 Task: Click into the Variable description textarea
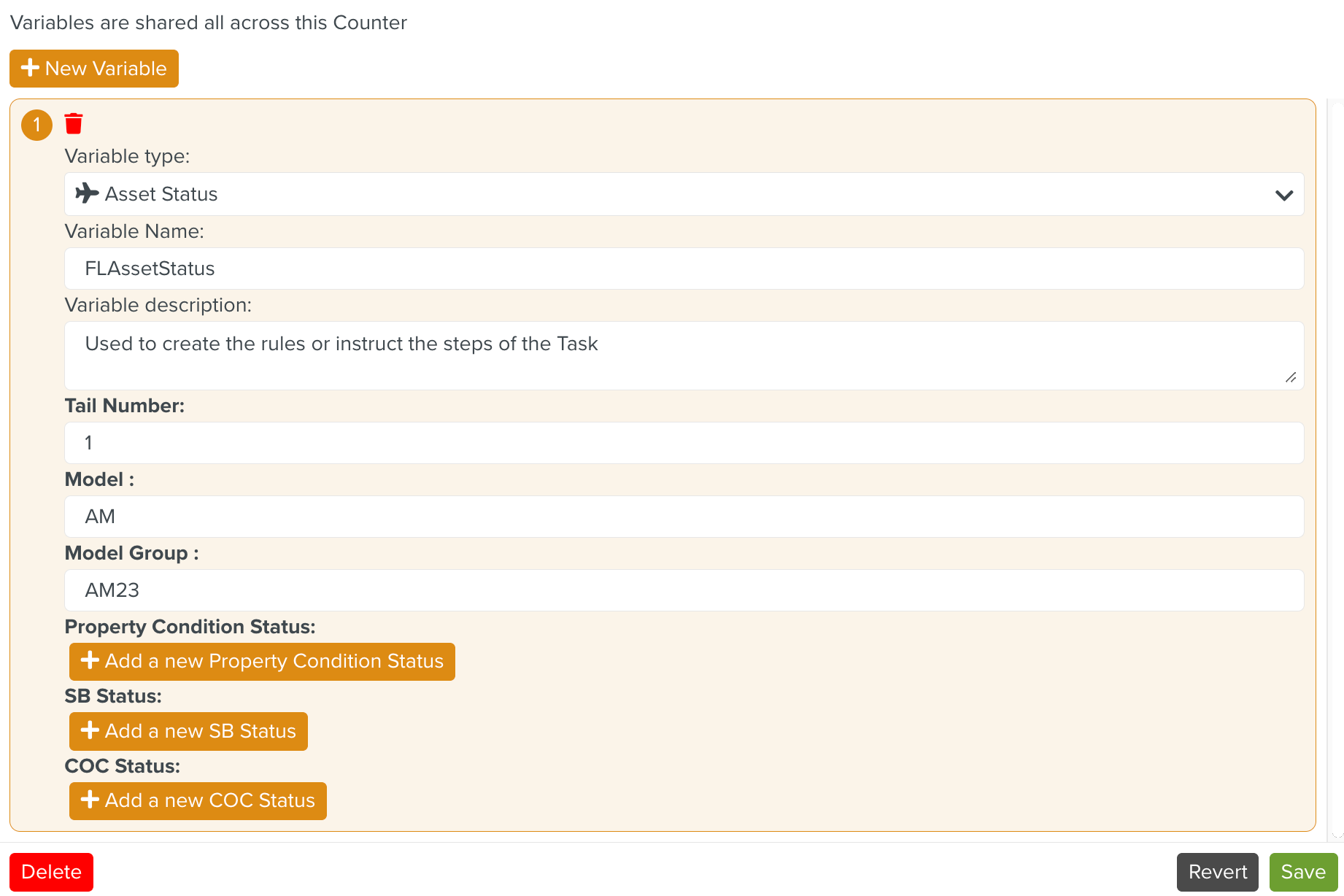[683, 355]
